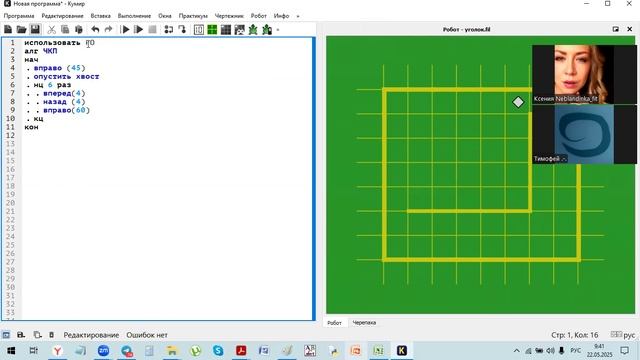The height and width of the screenshot is (360, 640).
Task: Open Skype from the taskbar
Action: coord(218,351)
